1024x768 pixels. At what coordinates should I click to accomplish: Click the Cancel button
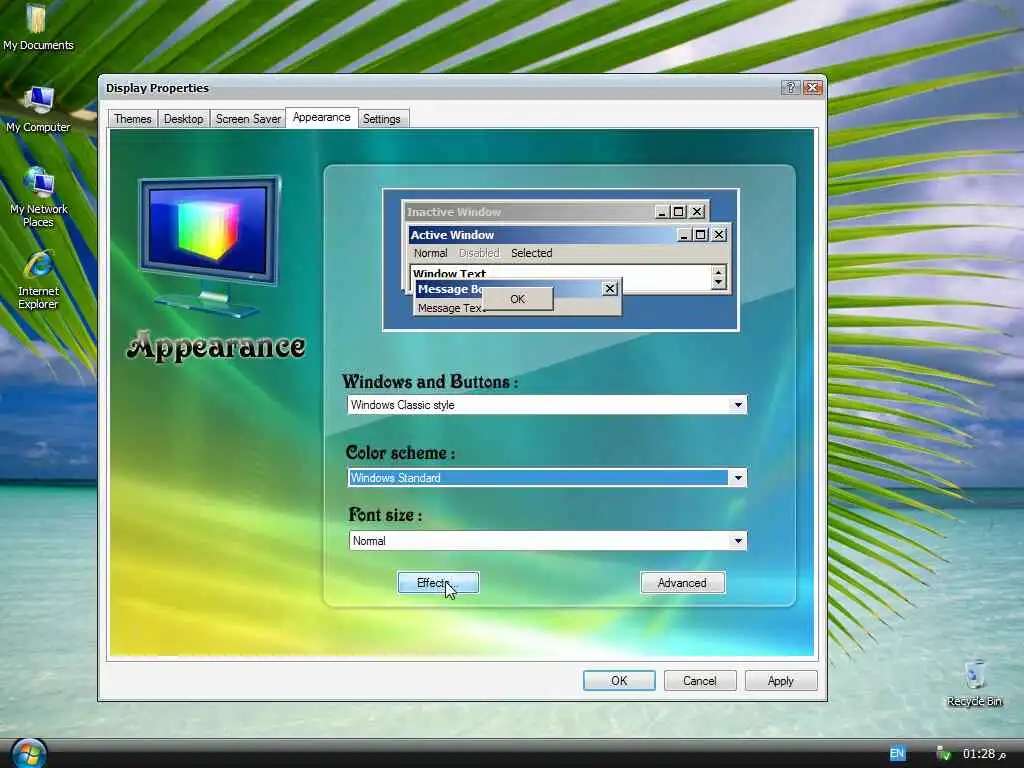[700, 680]
